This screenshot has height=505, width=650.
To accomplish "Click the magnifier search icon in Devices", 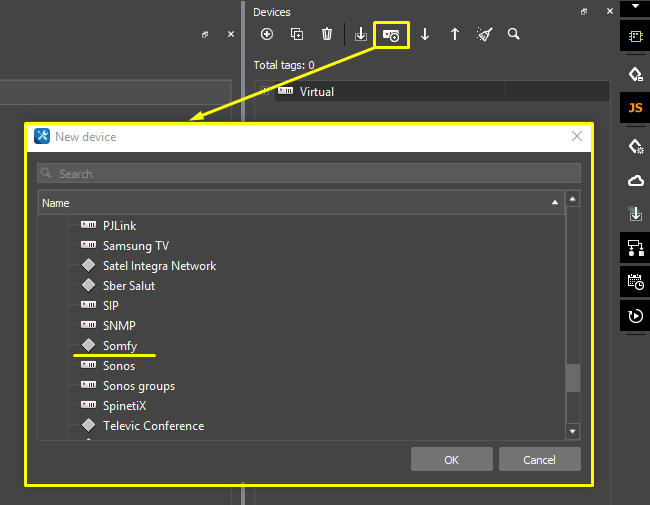I will pyautogui.click(x=514, y=34).
